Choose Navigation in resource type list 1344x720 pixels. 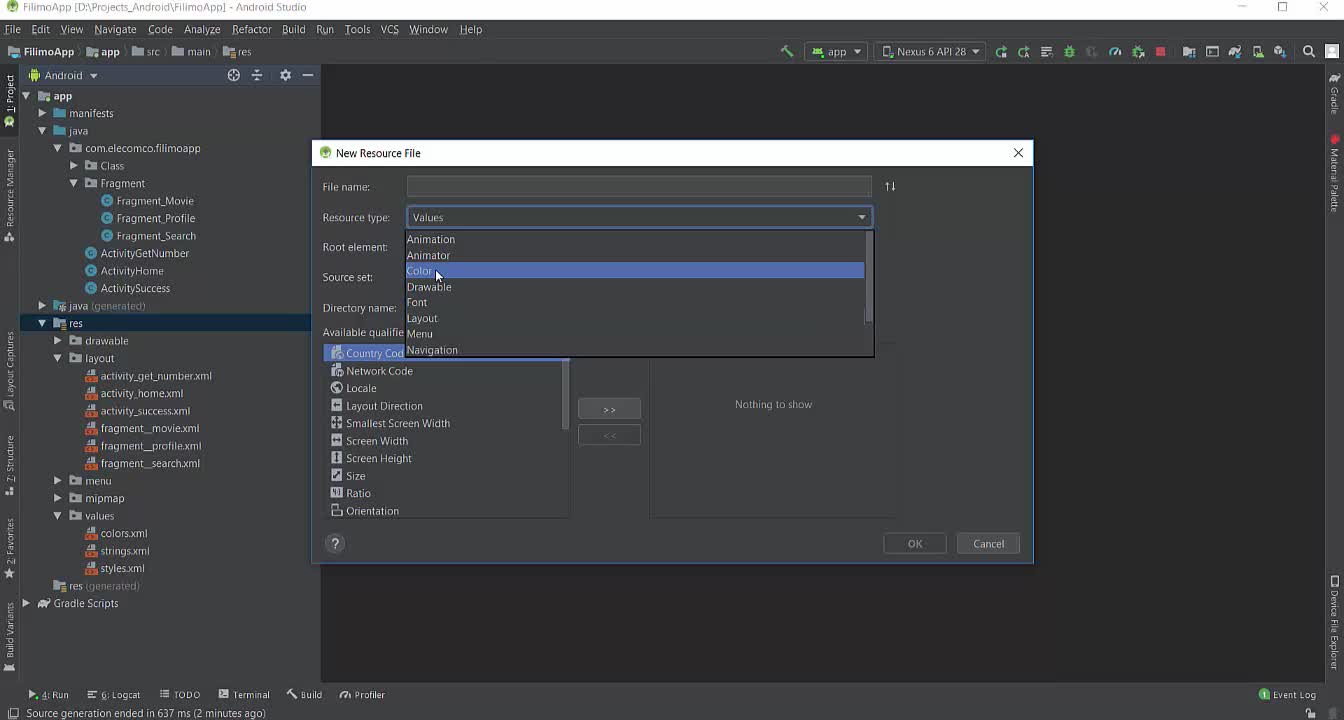coord(432,350)
